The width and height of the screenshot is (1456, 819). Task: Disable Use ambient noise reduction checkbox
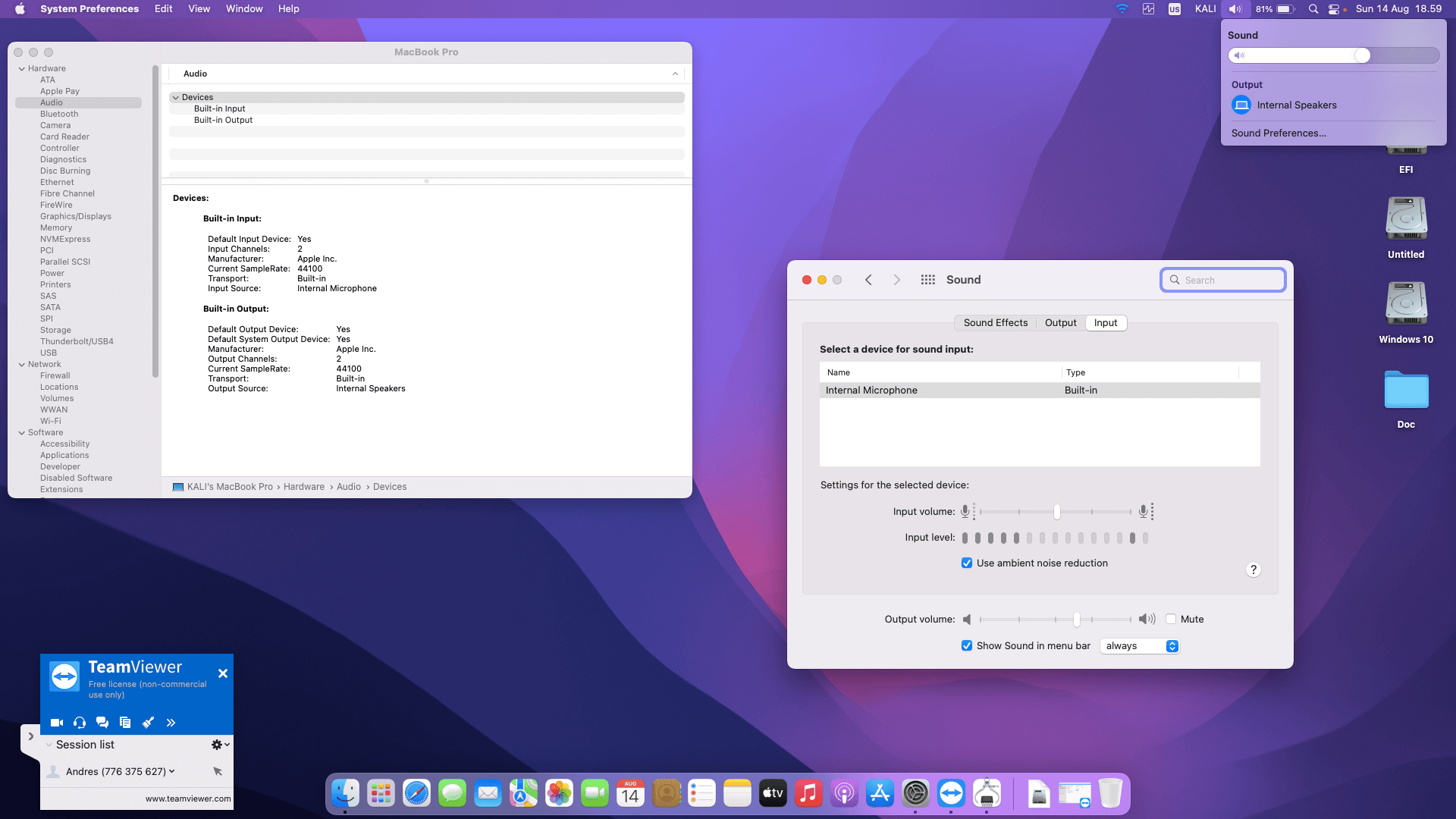point(967,563)
